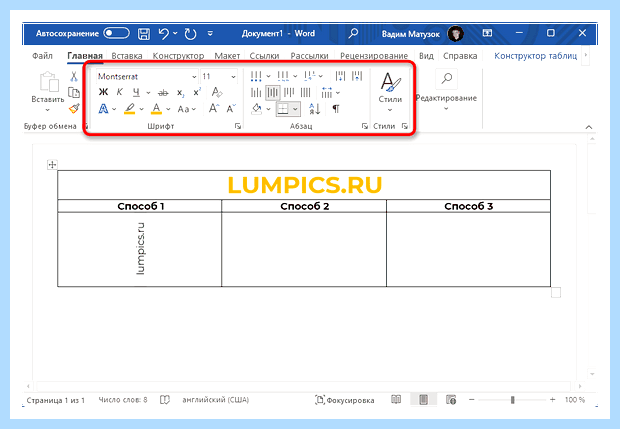
Task: Toggle italic (К) formatting
Action: point(119,92)
